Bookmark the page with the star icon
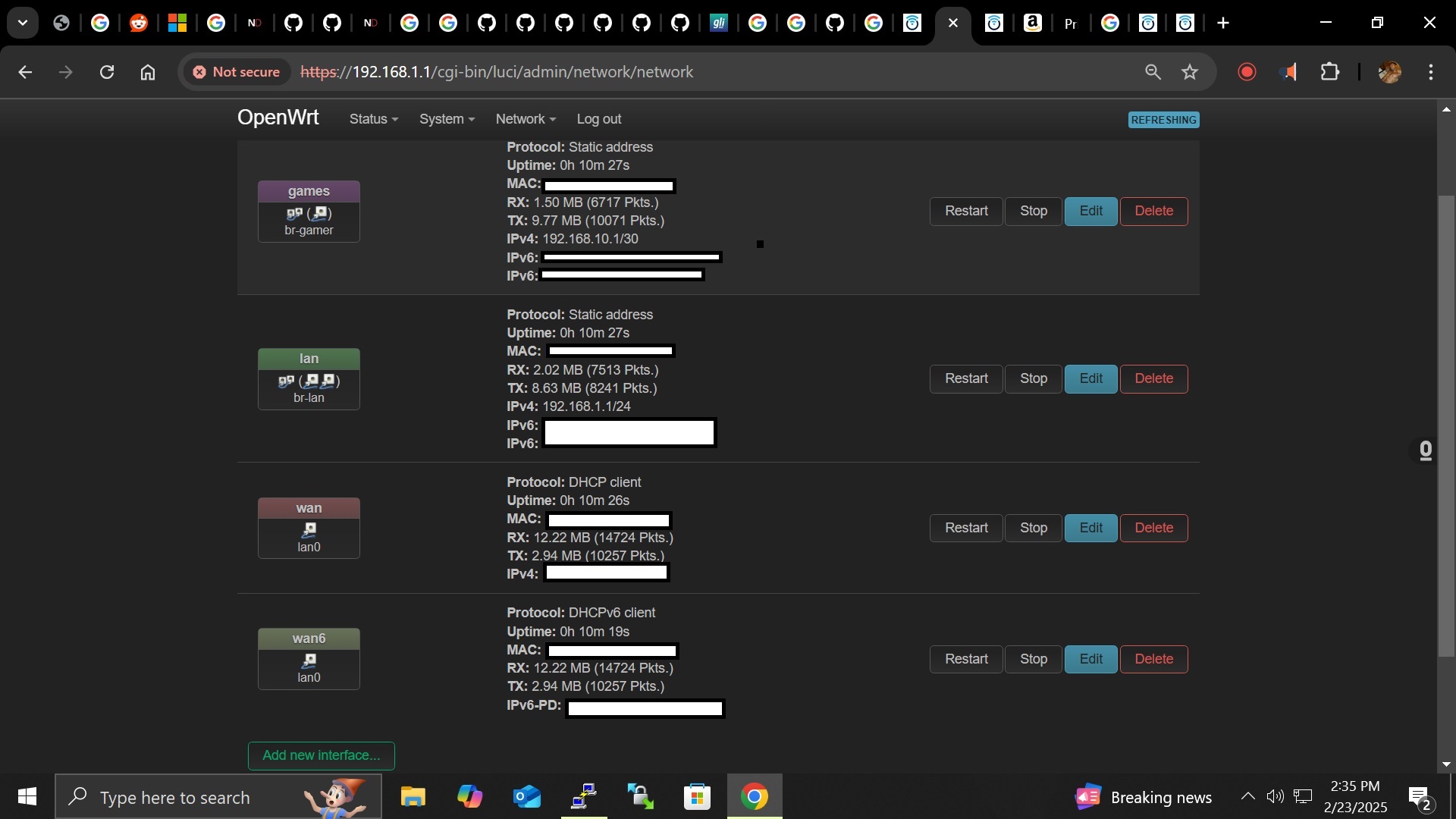 (1191, 72)
